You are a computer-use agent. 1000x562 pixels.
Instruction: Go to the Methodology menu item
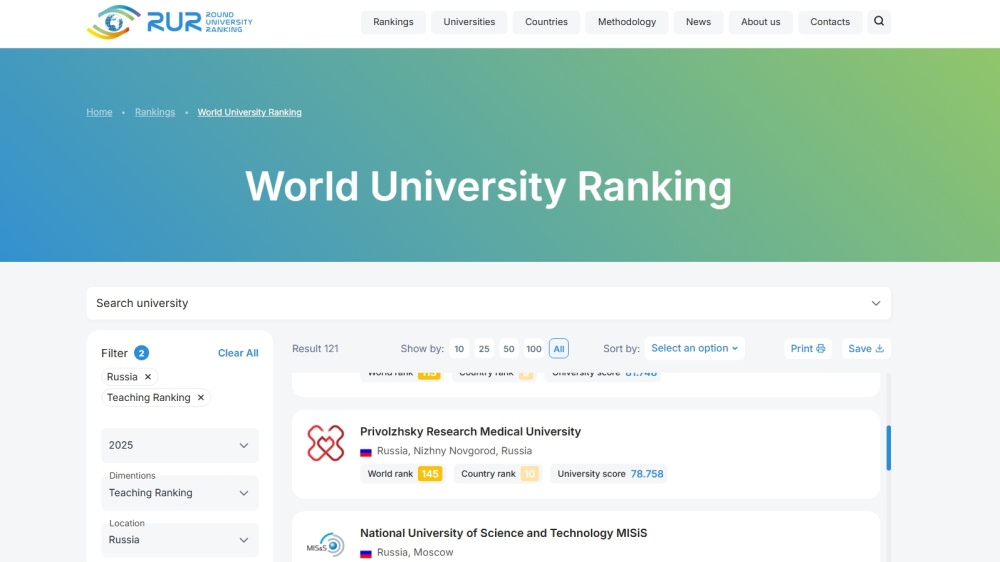point(627,22)
